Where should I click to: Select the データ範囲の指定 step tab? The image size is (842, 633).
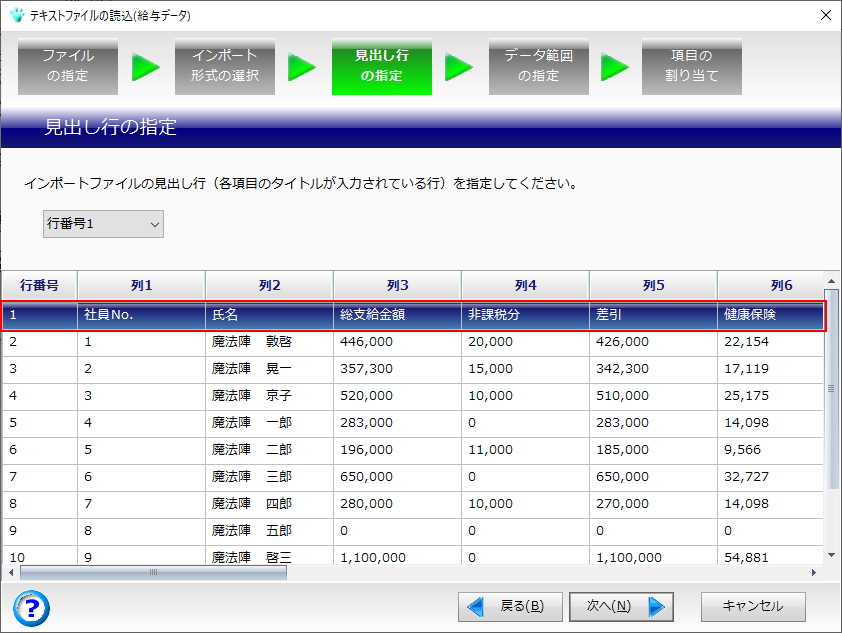(x=538, y=67)
